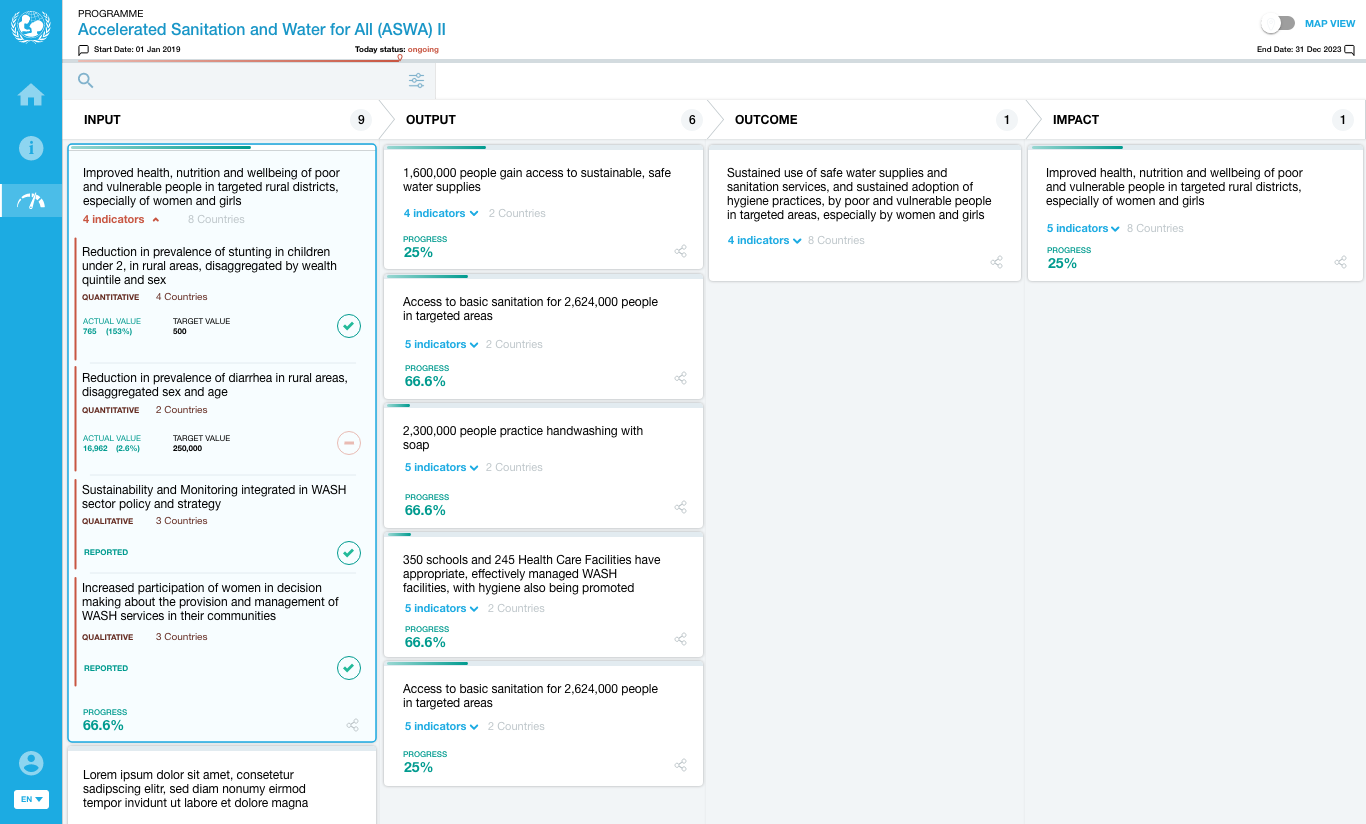Open the Home page icon
1366x824 pixels.
pyautogui.click(x=31, y=95)
